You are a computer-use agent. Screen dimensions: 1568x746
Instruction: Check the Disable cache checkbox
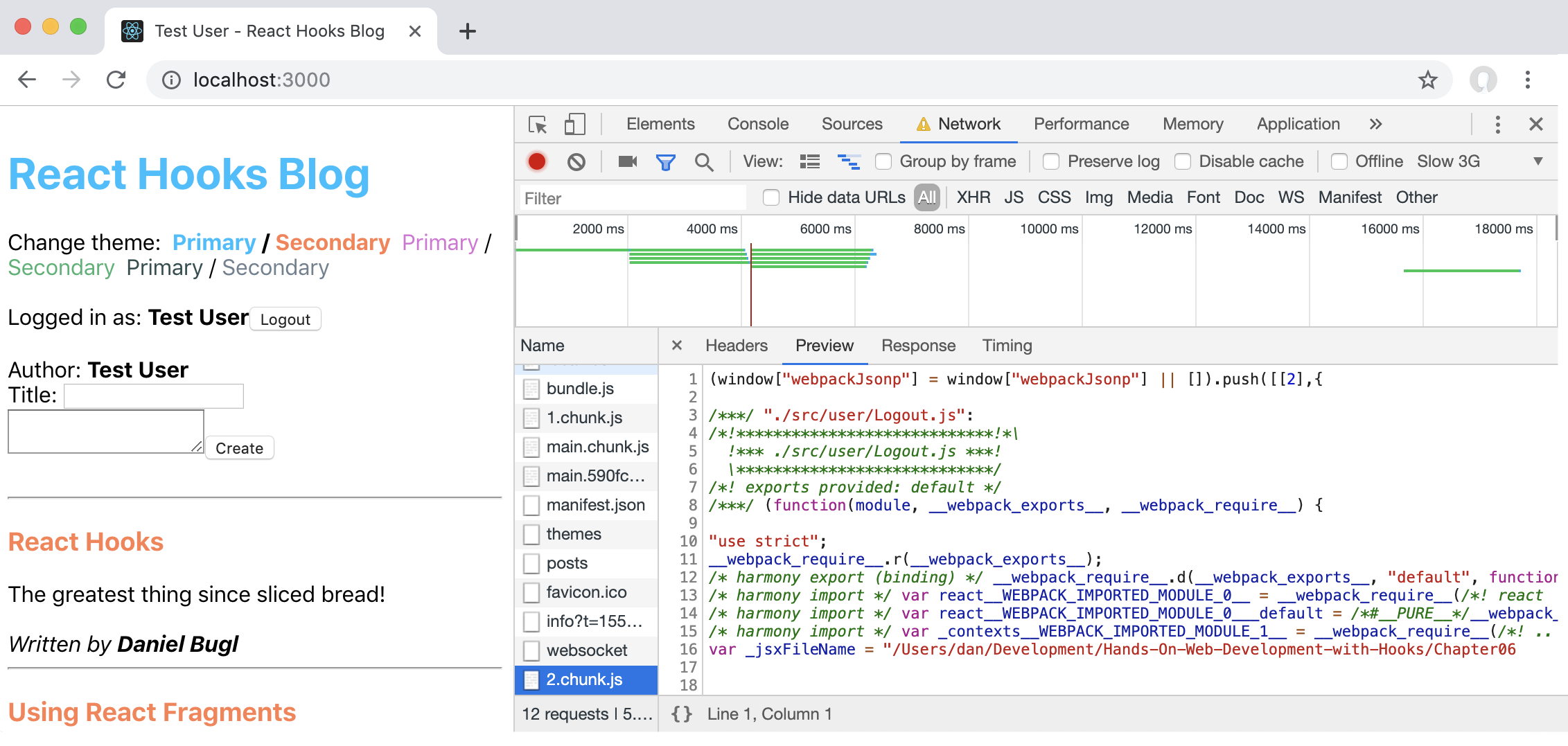point(1183,161)
